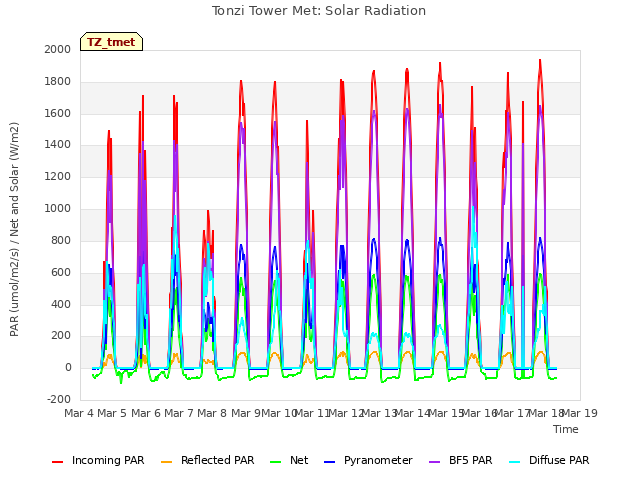Viewport: 640px width, 480px height.
Task: Click the Mar 13 x-axis label
Action: tap(380, 413)
